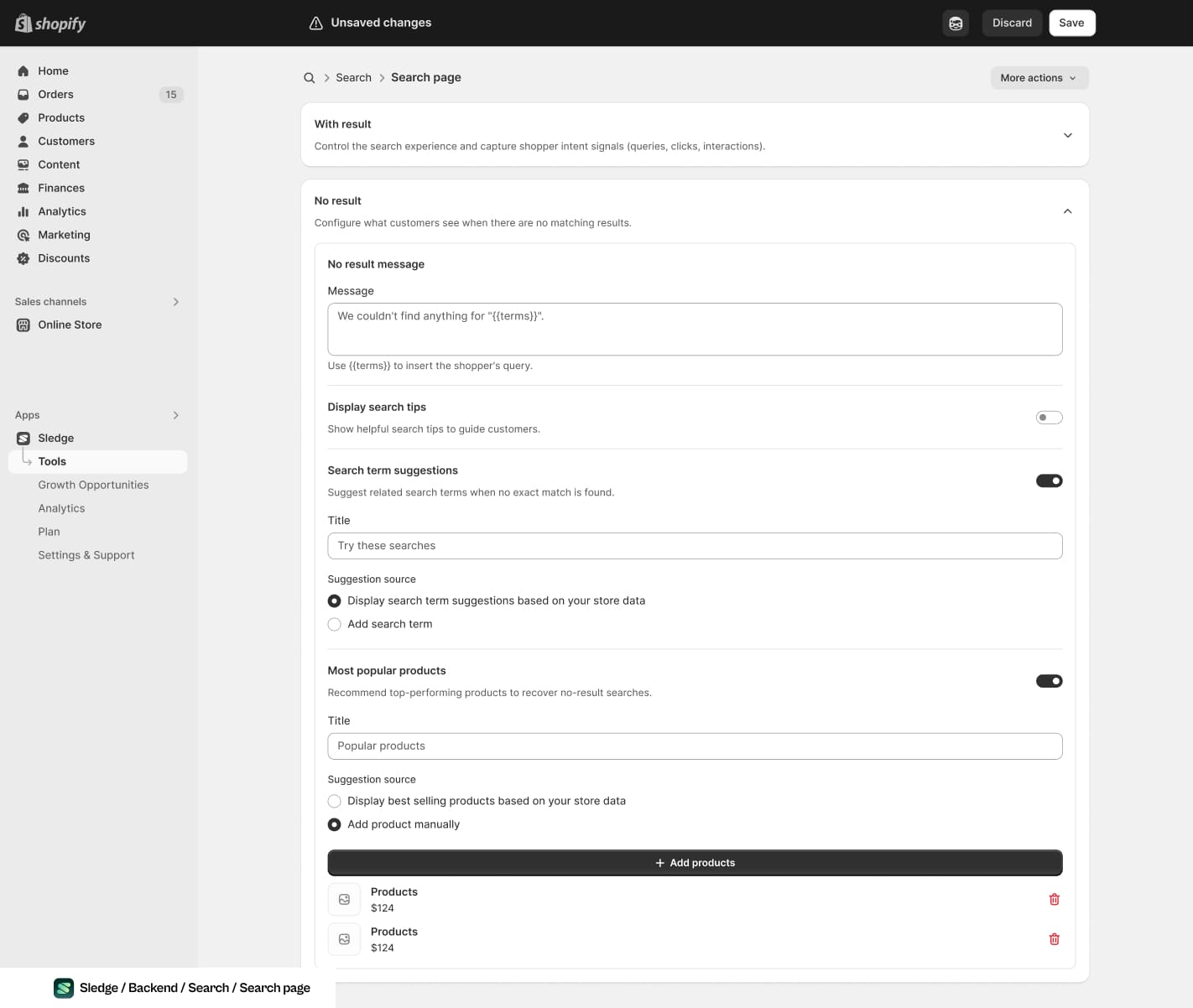The image size is (1193, 1008).
Task: Select the Add search term radio
Action: pyautogui.click(x=335, y=625)
